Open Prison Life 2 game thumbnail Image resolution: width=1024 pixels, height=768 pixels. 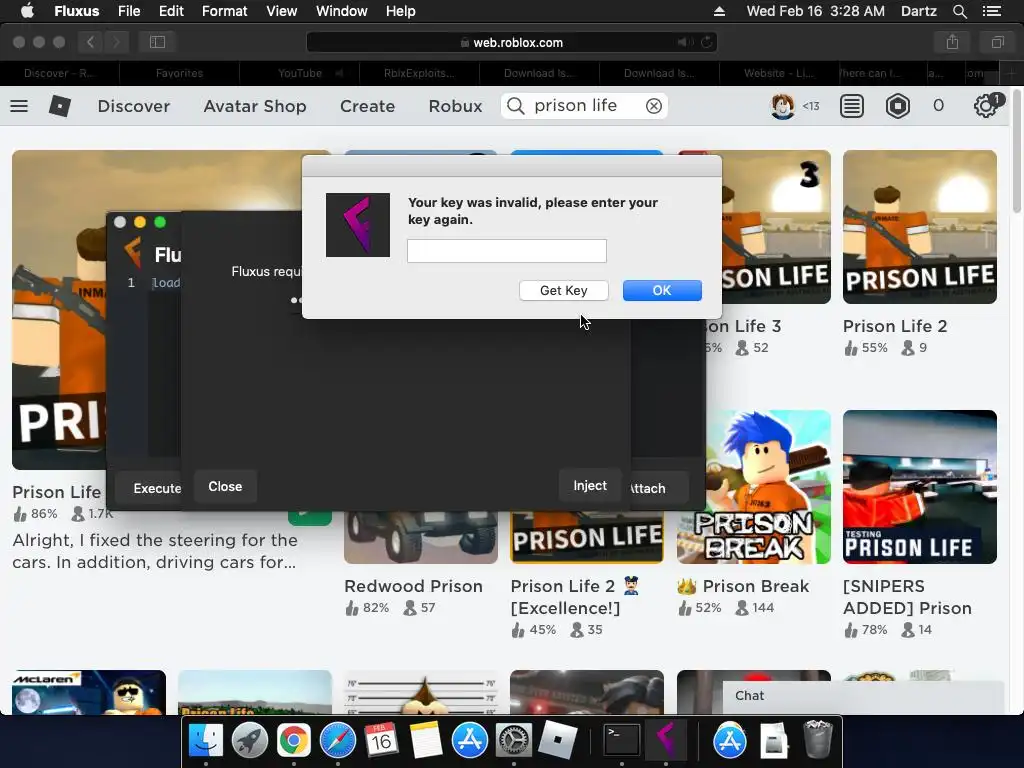pos(920,227)
